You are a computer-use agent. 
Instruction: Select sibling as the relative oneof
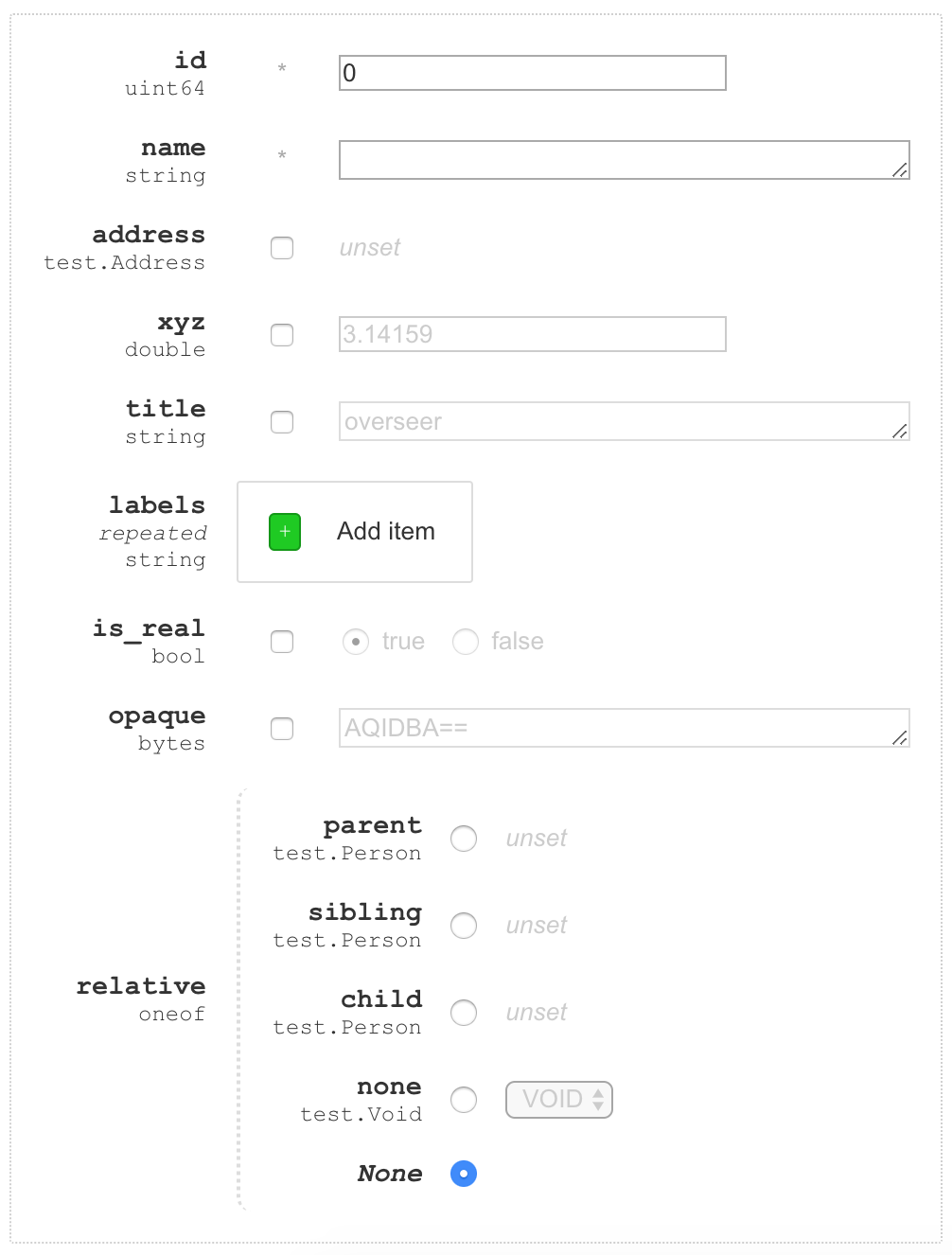click(x=464, y=926)
